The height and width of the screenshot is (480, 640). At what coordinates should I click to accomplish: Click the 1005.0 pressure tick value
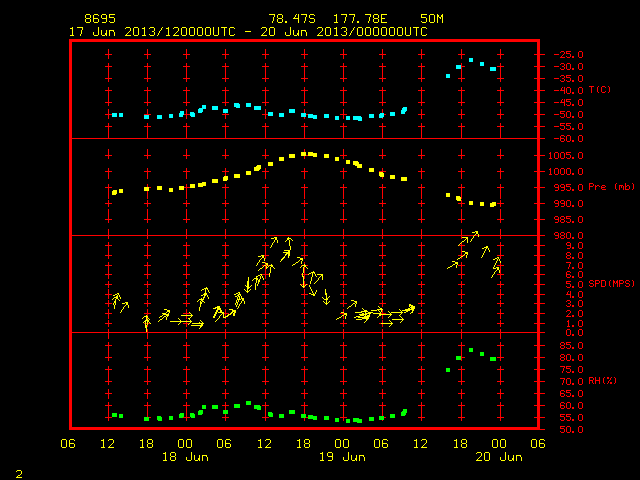pyautogui.click(x=566, y=156)
